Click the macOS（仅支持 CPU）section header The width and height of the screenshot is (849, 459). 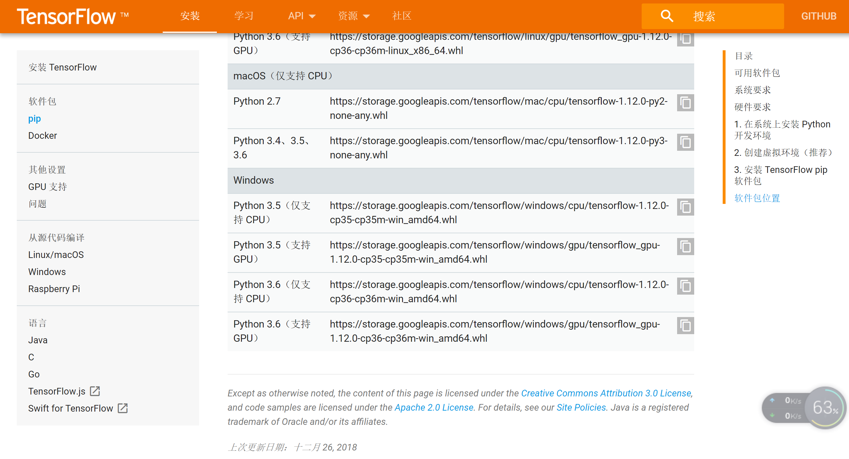pyautogui.click(x=460, y=76)
